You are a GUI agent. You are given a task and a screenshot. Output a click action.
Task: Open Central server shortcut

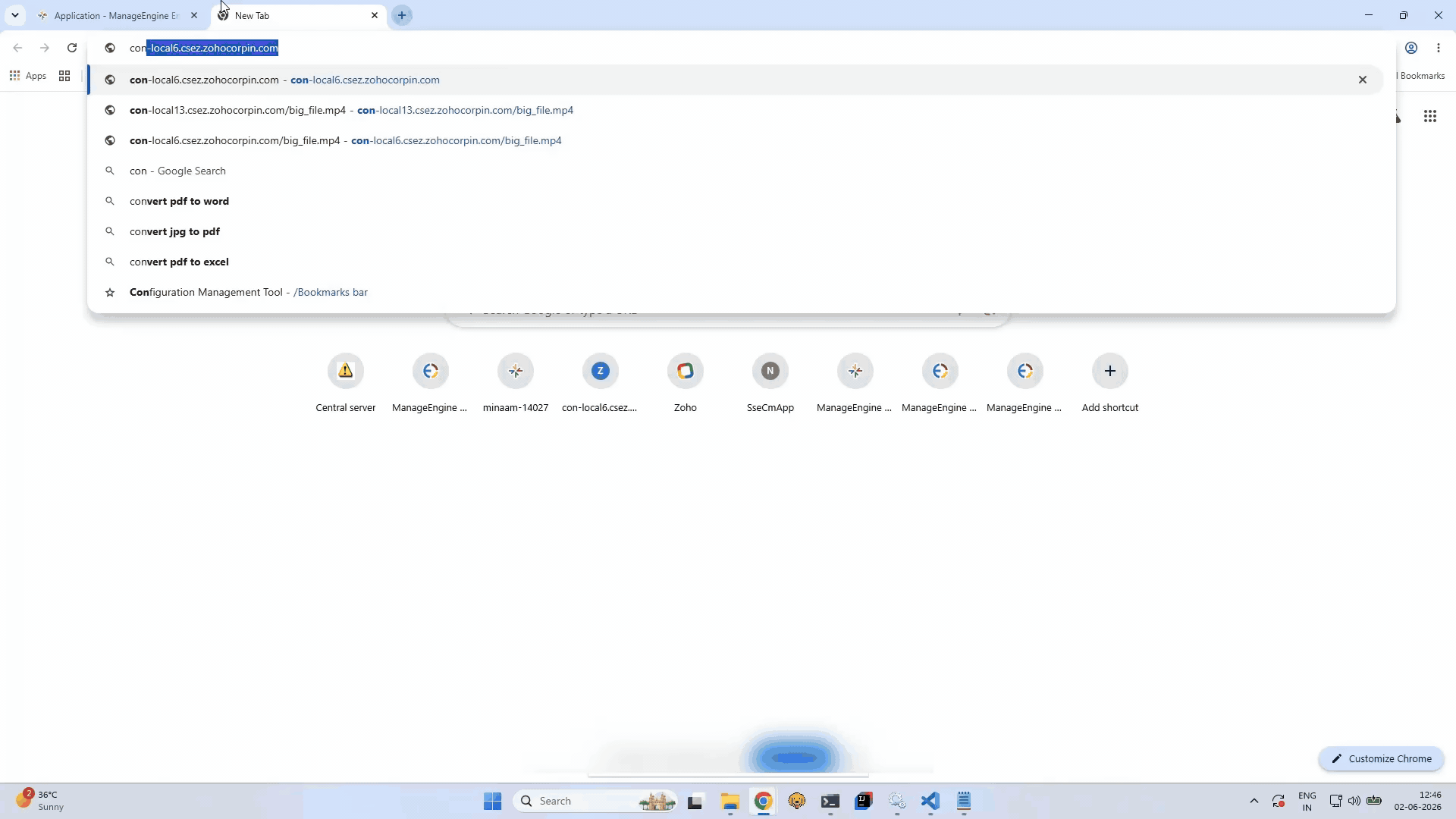pyautogui.click(x=346, y=384)
